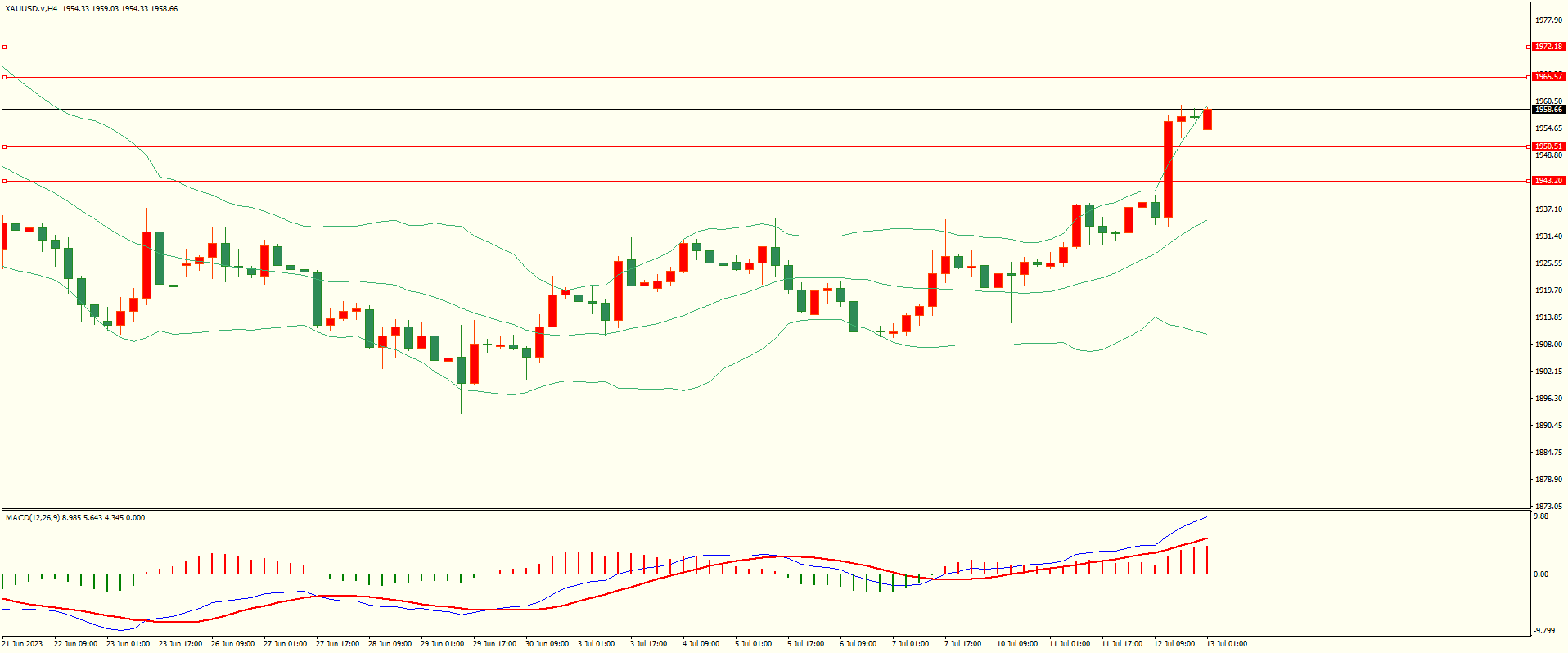Screen dimensions: 1568x653
Task: Click the 1950.51 price level tag
Action: (1548, 146)
